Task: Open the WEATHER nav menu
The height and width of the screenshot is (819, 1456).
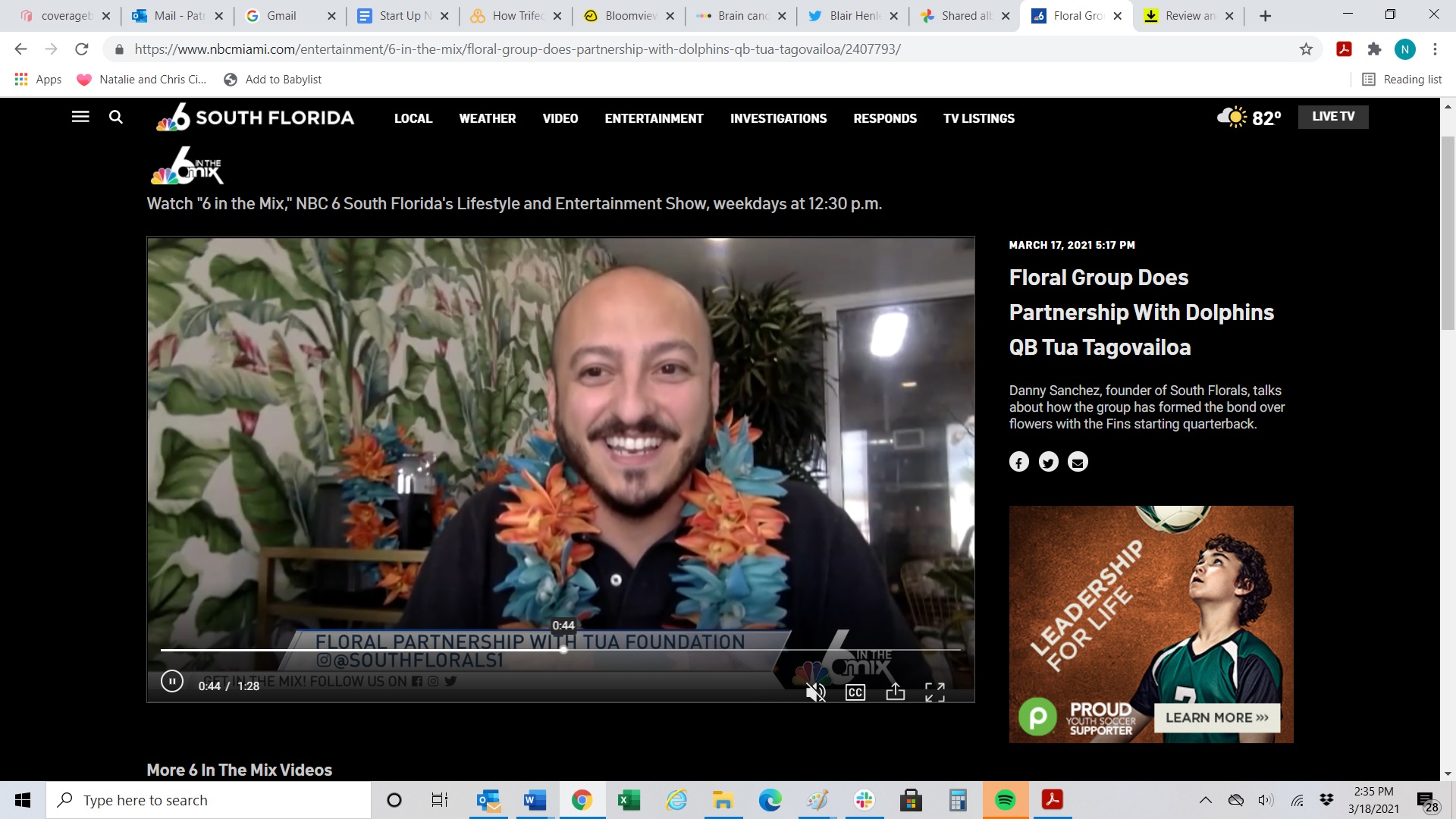Action: pyautogui.click(x=488, y=118)
